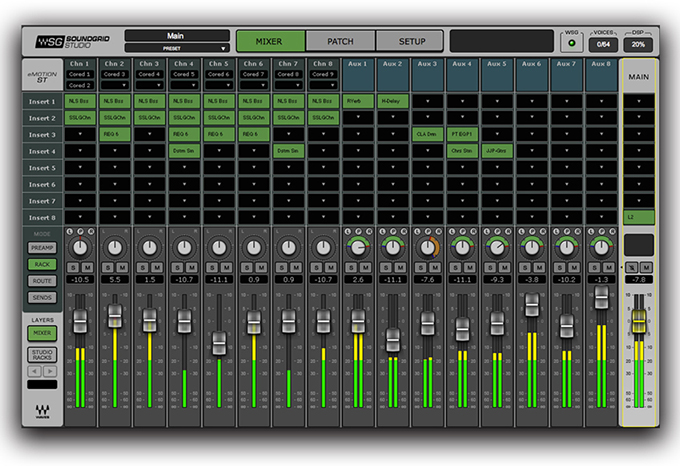Open Insert 1 slot dropdown on Main
Viewport: 680px width, 466px height.
[639, 101]
